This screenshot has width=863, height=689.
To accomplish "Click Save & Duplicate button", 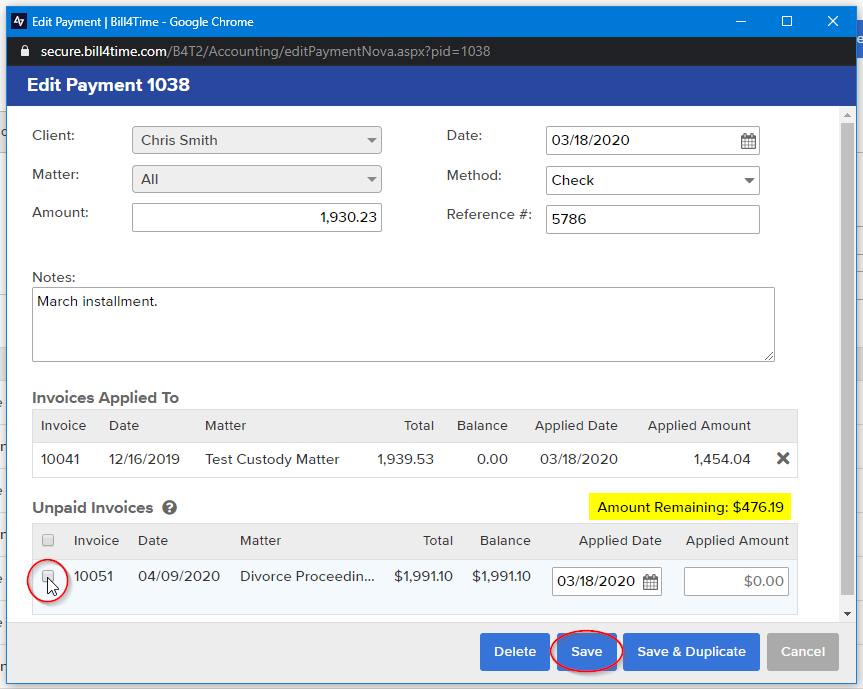I will point(691,652).
